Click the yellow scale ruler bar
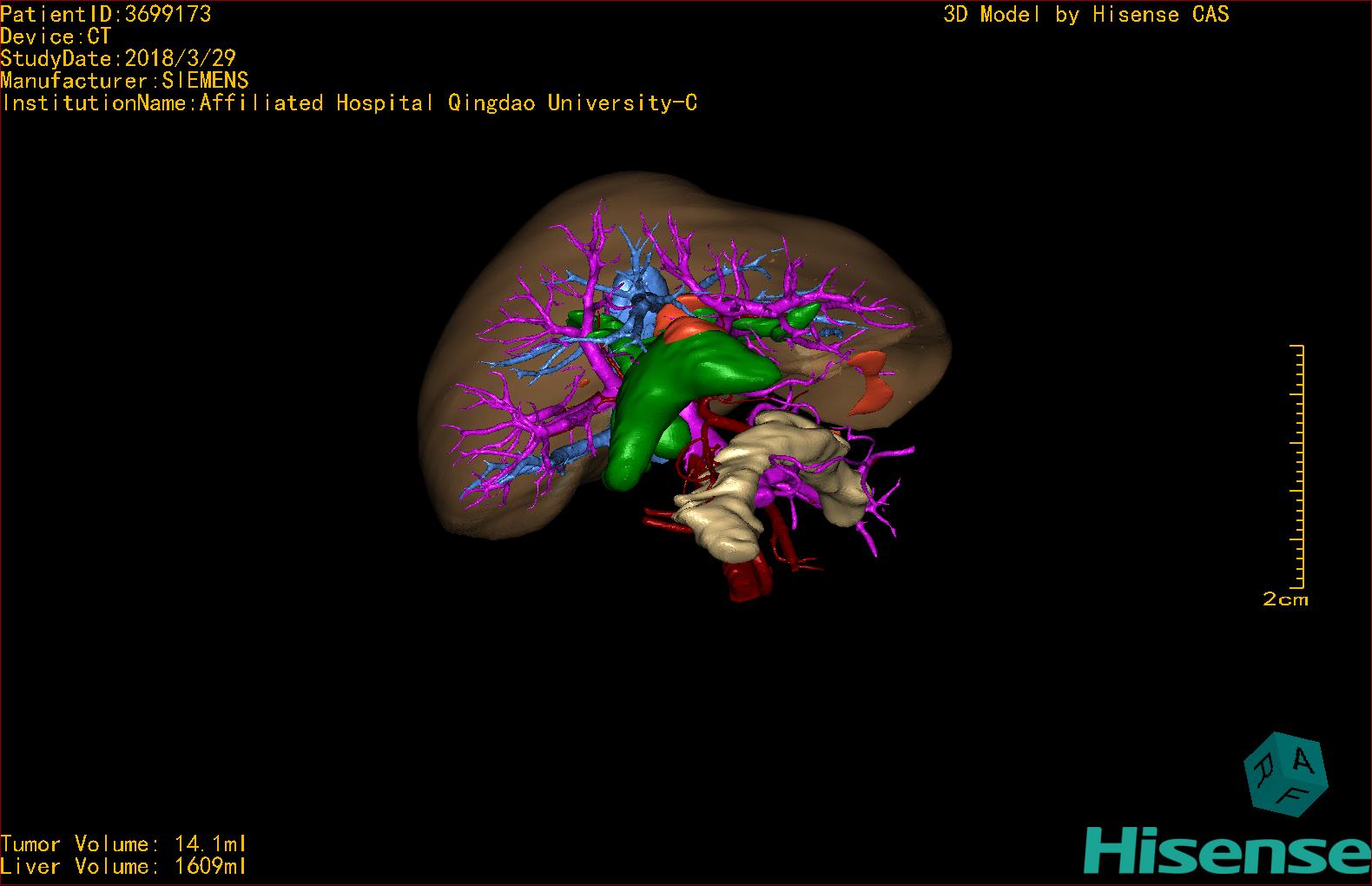The image size is (1372, 886). pos(1299,466)
